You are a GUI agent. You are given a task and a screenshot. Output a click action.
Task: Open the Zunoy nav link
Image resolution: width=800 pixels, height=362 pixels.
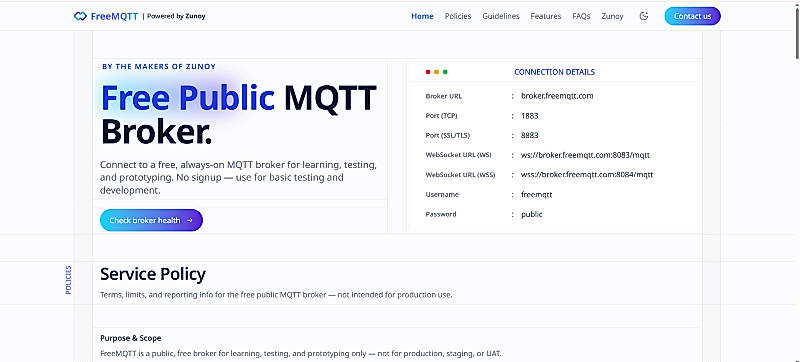click(612, 16)
